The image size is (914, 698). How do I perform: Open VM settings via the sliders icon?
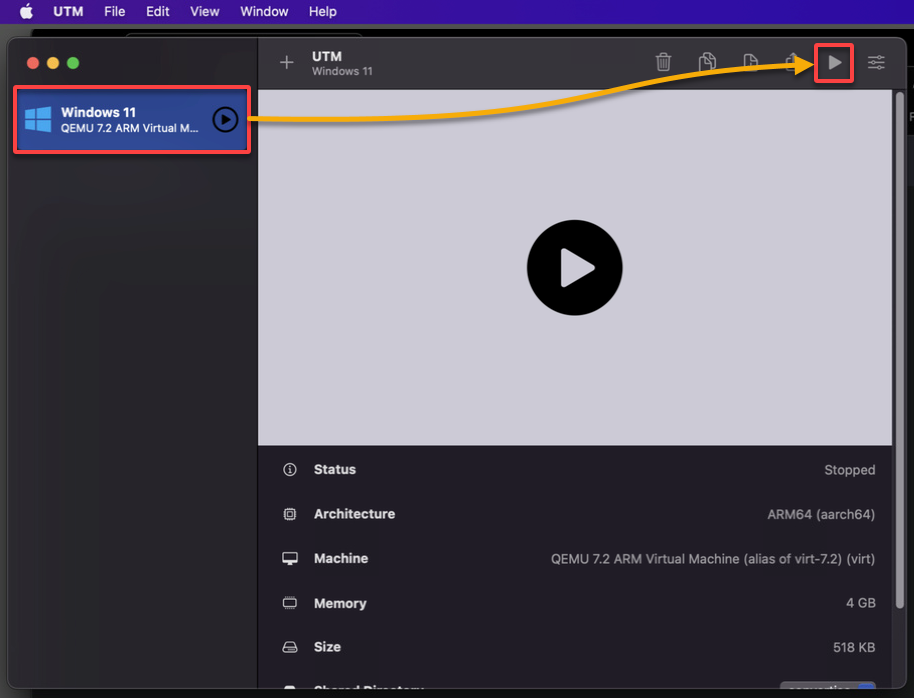tap(876, 62)
